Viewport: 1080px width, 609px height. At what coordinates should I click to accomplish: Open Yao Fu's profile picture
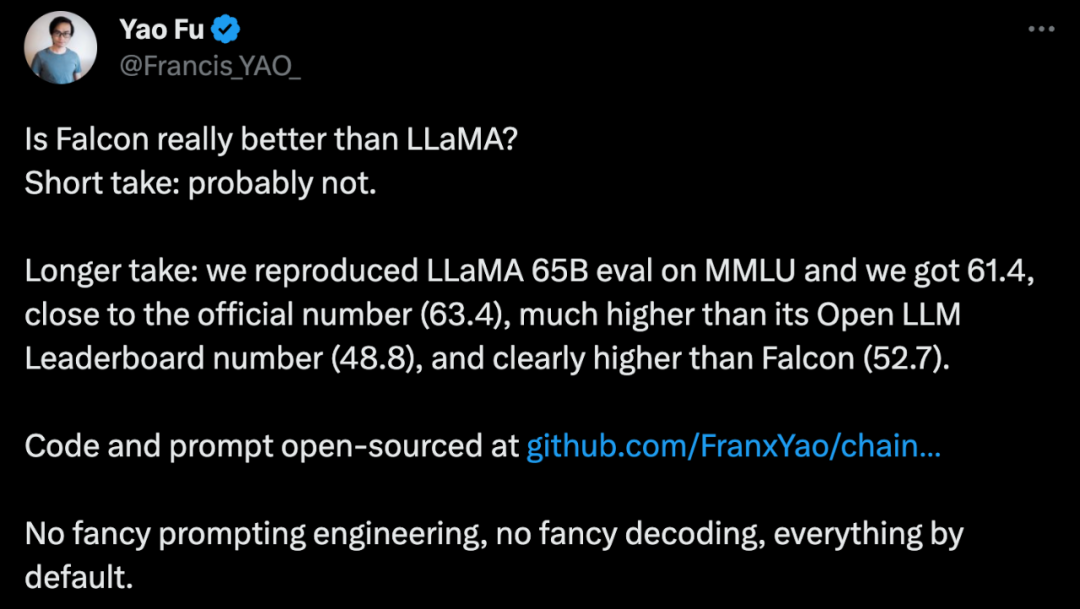[x=61, y=48]
